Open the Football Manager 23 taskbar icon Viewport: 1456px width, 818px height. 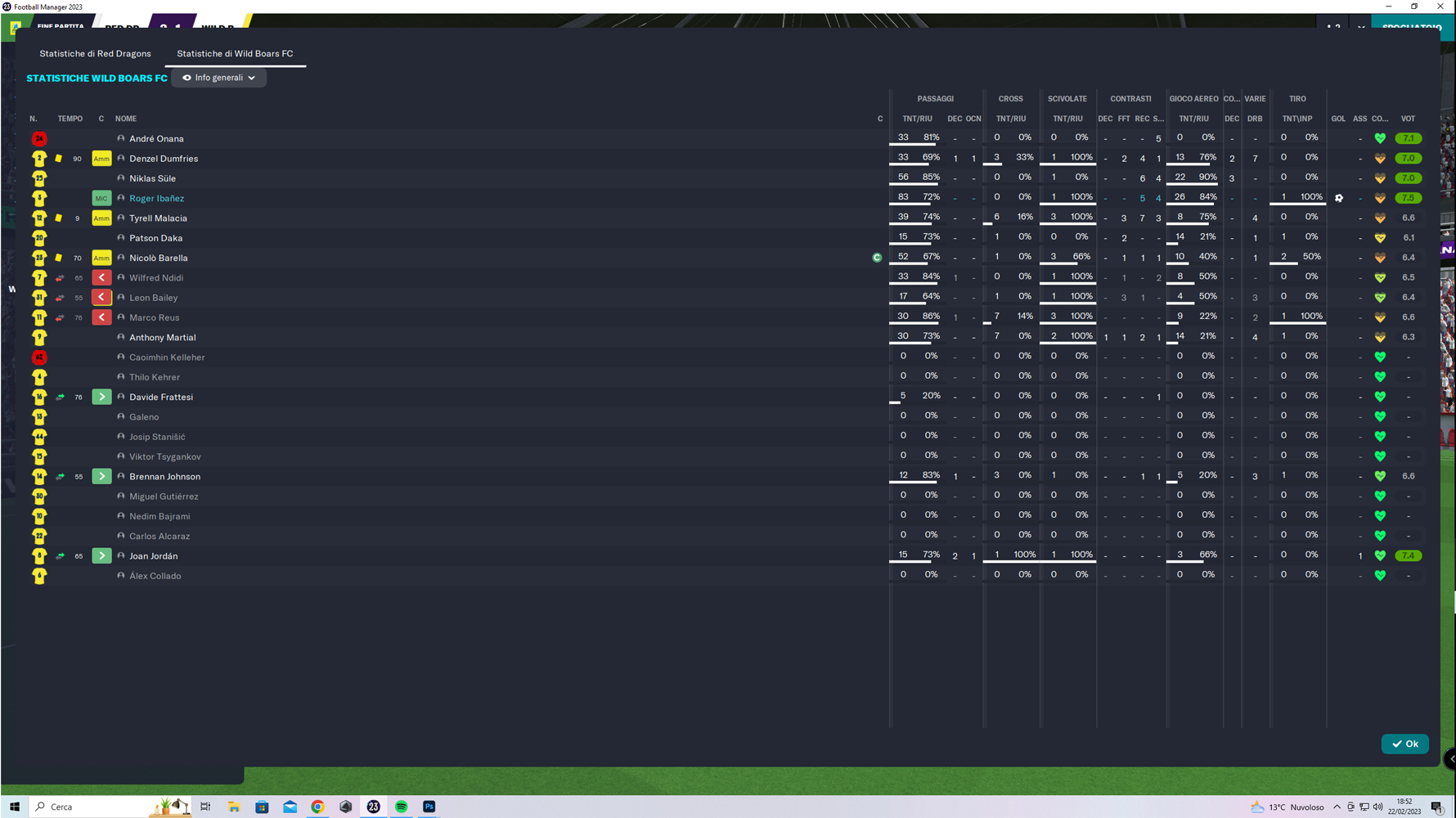pos(373,807)
